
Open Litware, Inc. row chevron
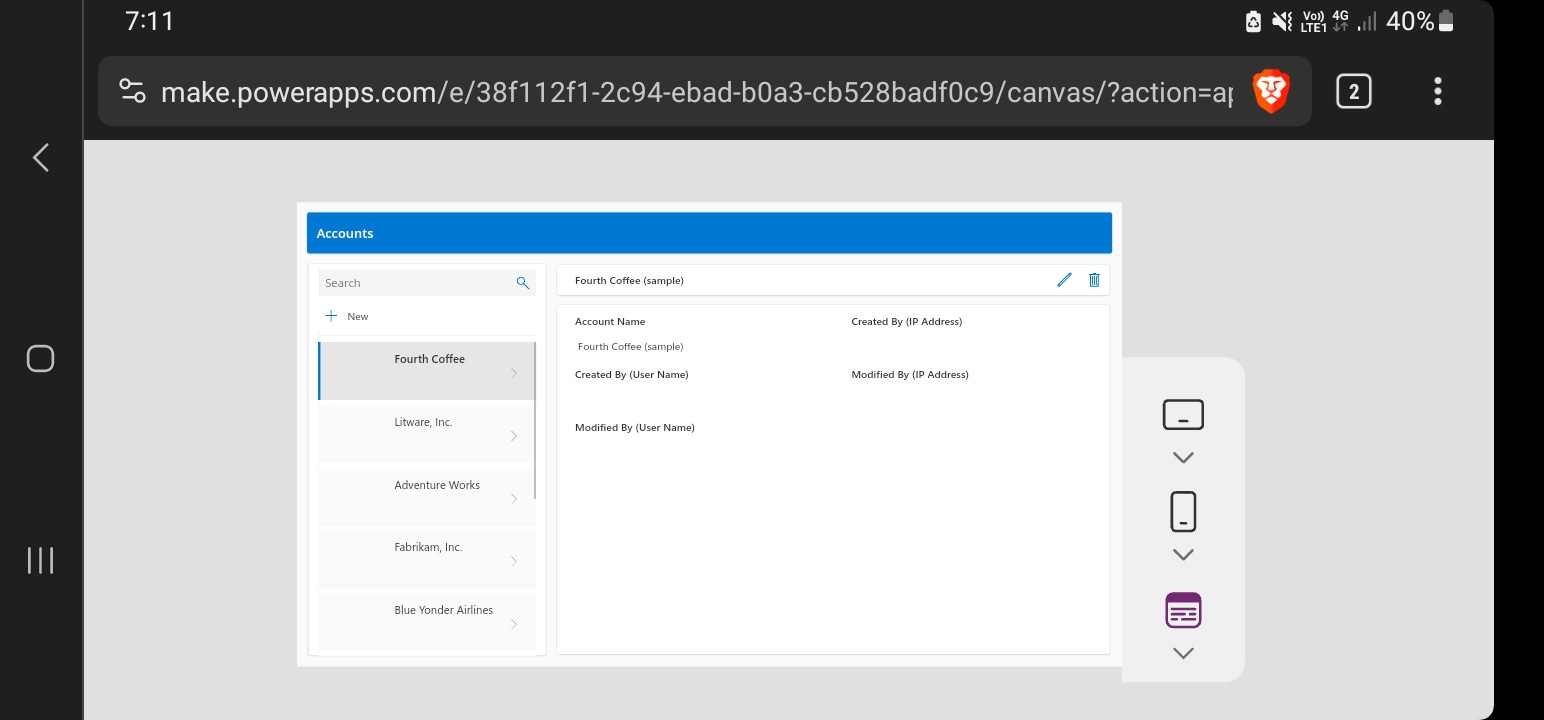coord(514,436)
